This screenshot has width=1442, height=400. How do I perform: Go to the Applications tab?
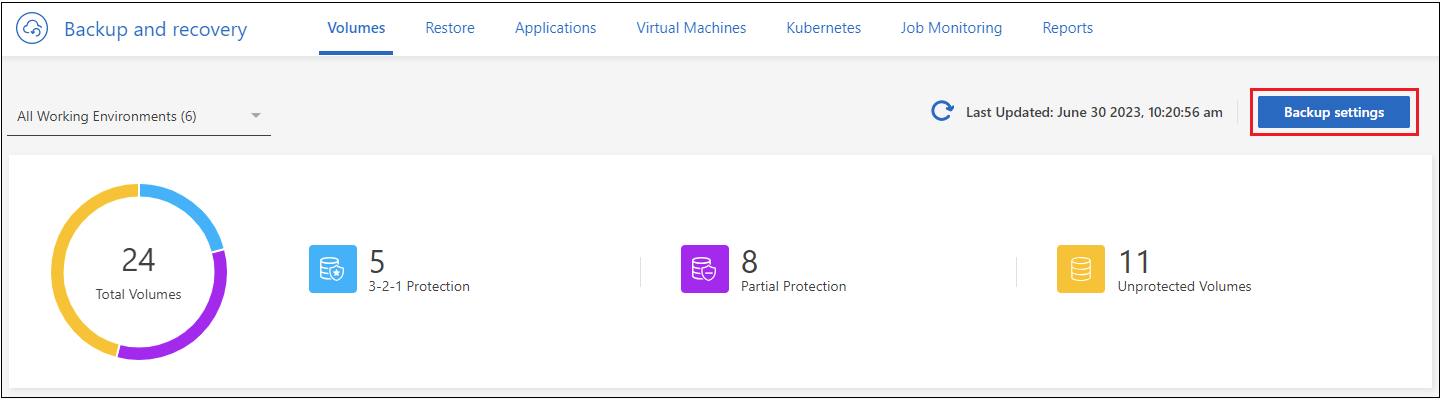pyautogui.click(x=555, y=28)
